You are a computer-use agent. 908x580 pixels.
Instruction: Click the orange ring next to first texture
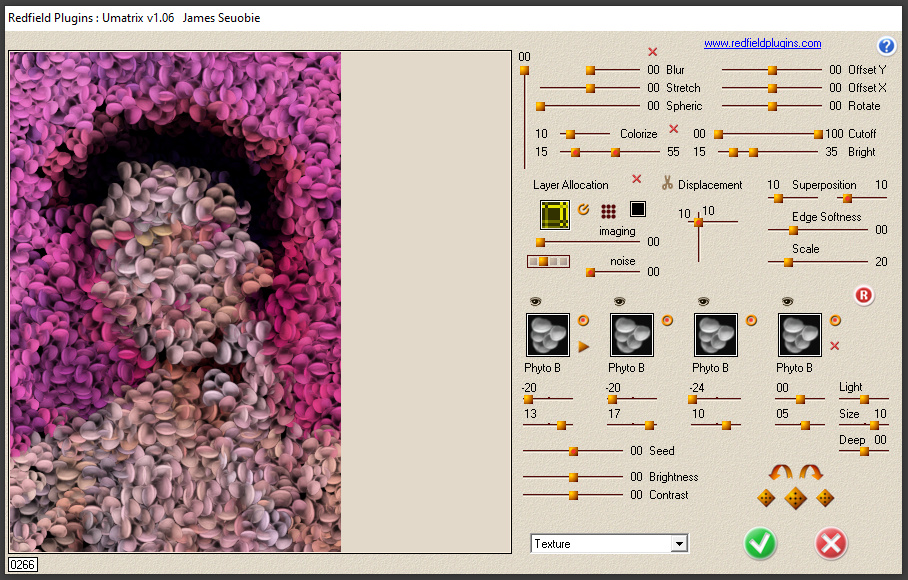[x=583, y=320]
